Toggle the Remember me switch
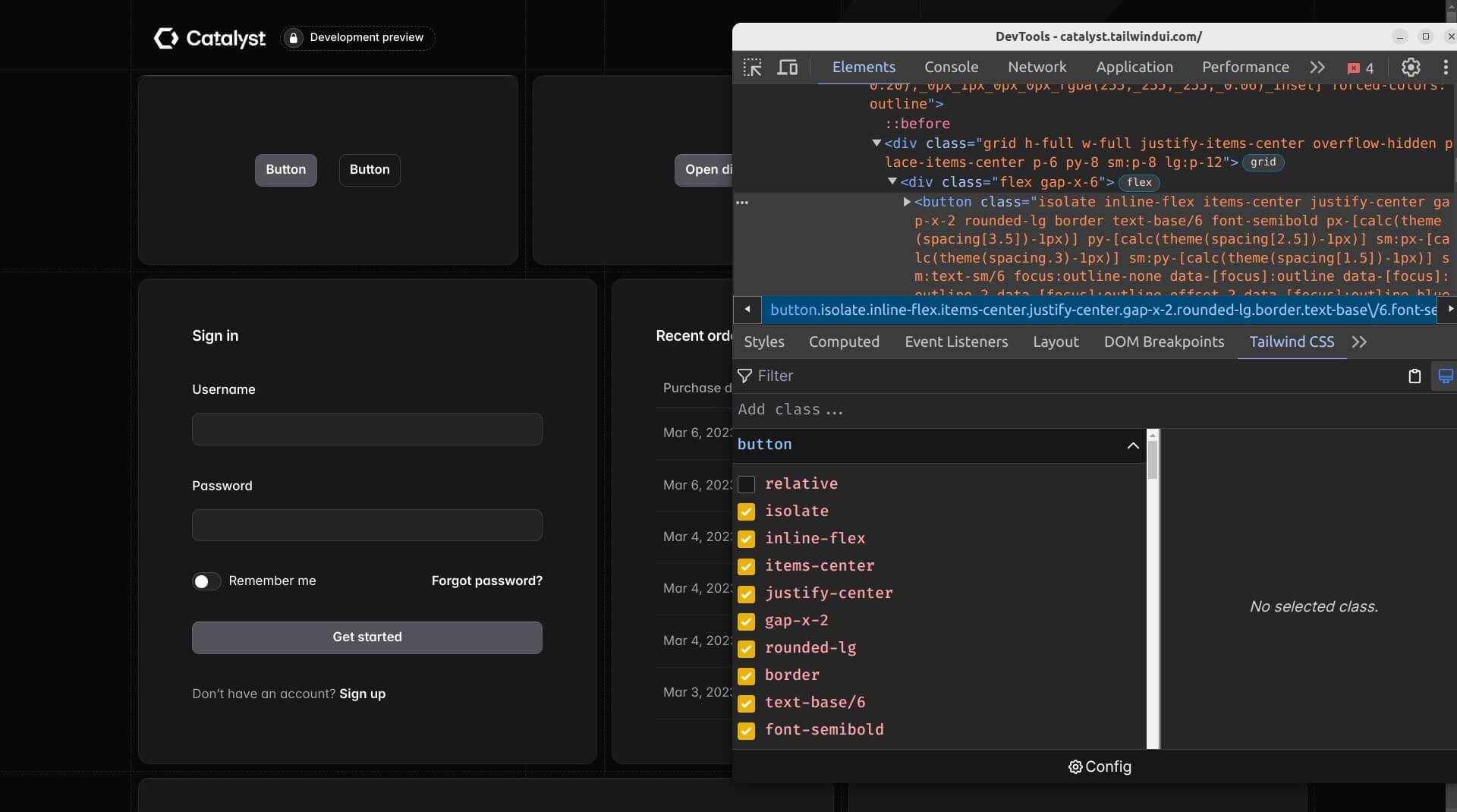The width and height of the screenshot is (1457, 812). [x=206, y=581]
